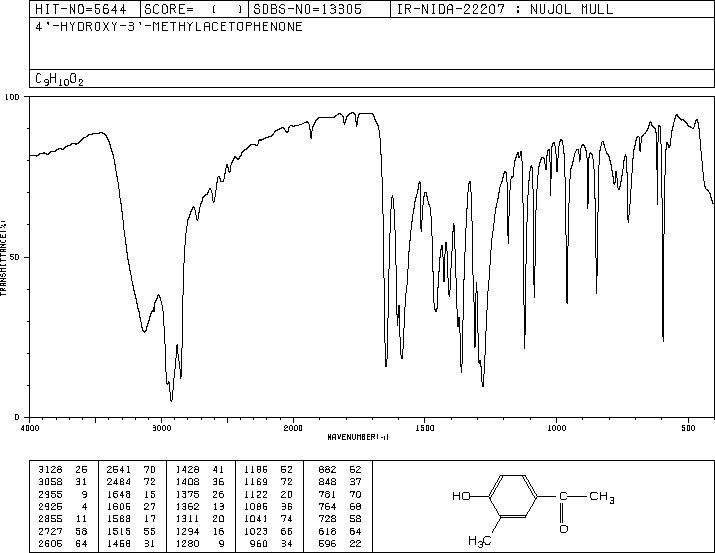Click the 618 wavenumber cell
This screenshot has width=715, height=553.
[x=327, y=531]
